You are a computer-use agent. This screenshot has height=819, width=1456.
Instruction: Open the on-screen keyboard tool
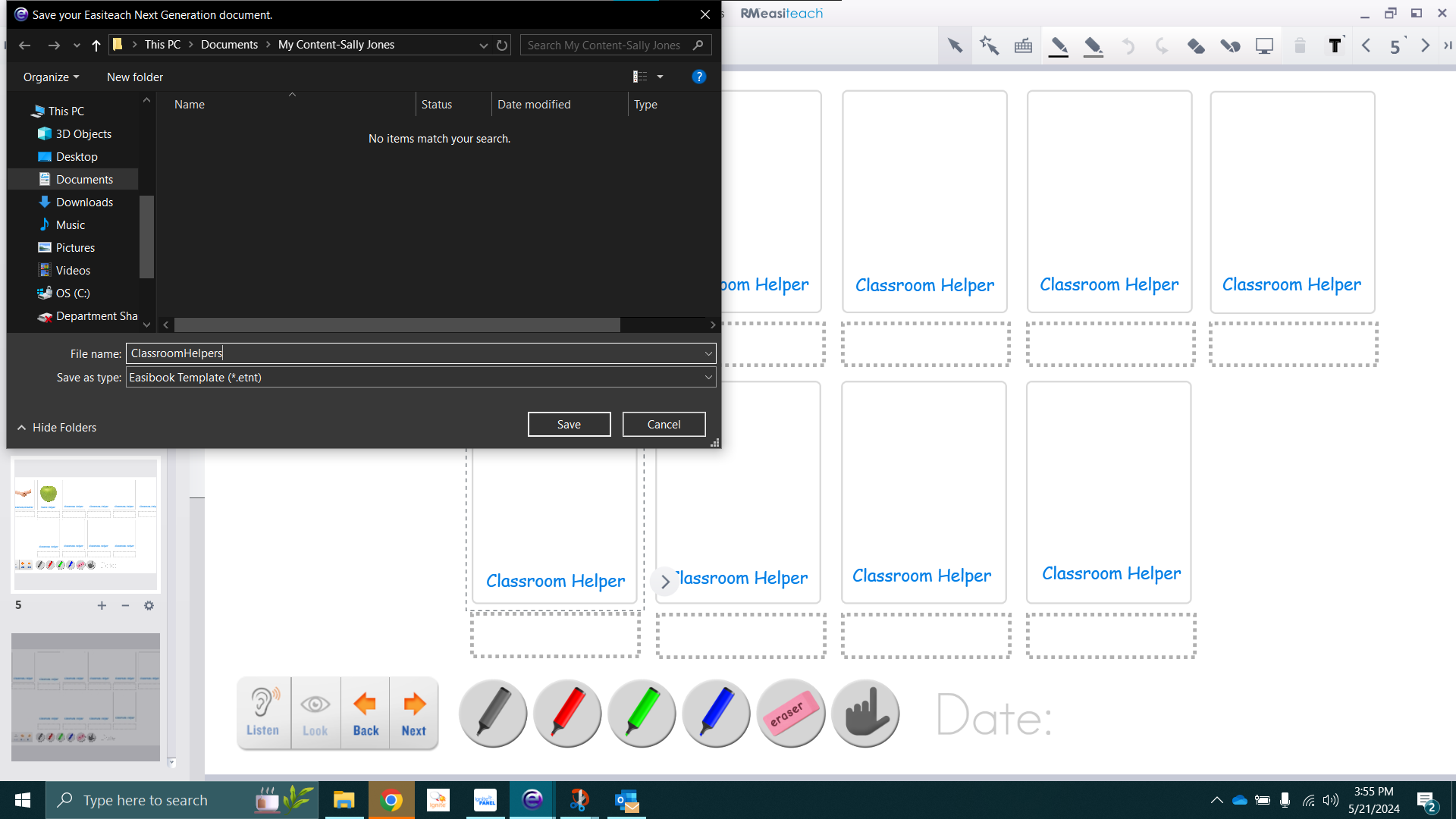1023,45
